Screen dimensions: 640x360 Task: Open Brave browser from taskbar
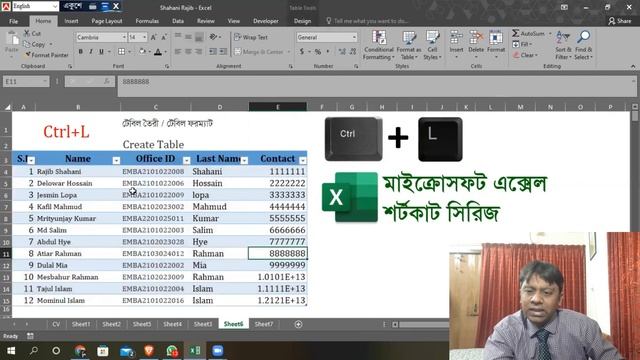click(149, 351)
